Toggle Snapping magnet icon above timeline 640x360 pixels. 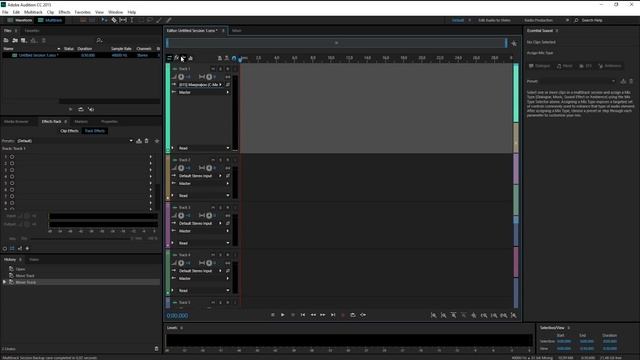[x=234, y=58]
